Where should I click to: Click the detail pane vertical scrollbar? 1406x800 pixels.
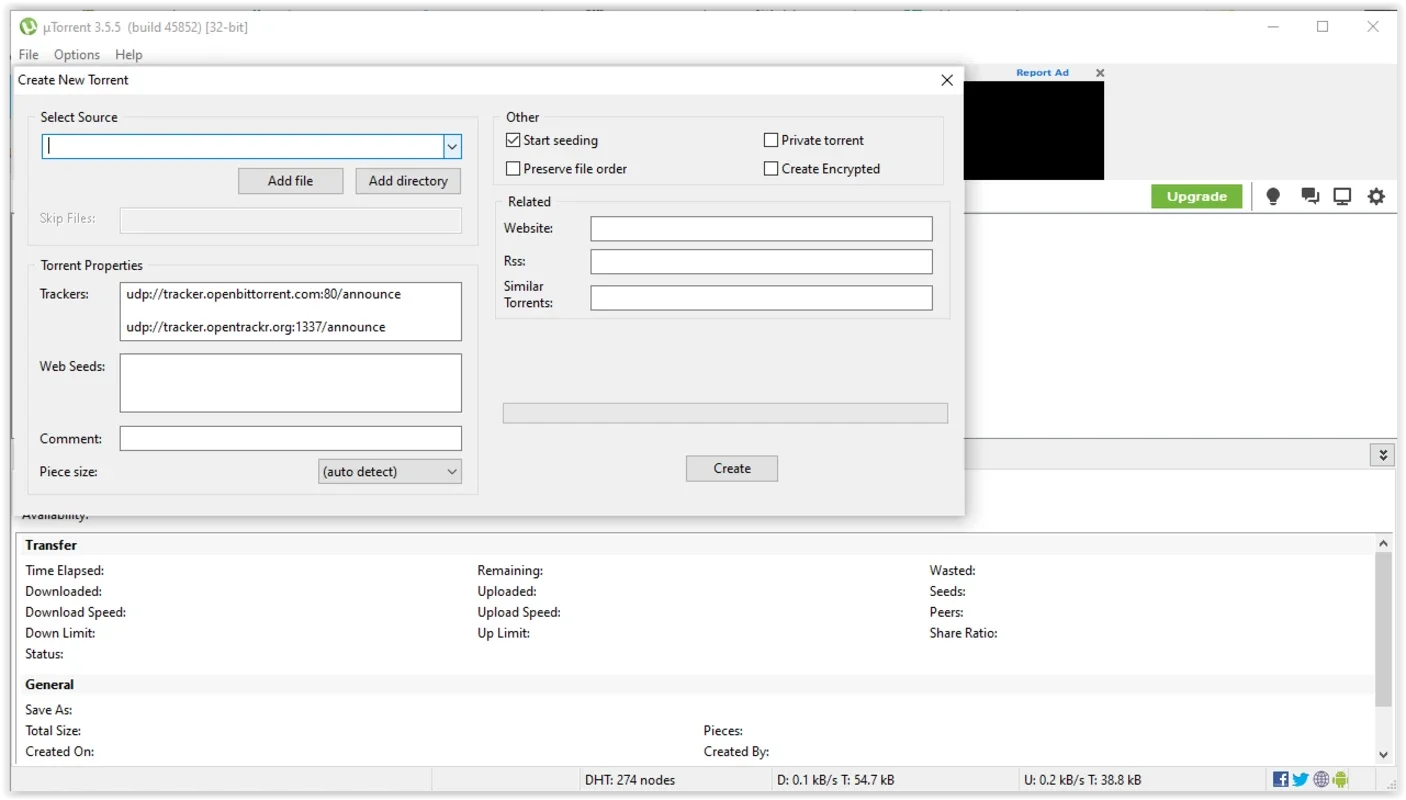[1383, 630]
